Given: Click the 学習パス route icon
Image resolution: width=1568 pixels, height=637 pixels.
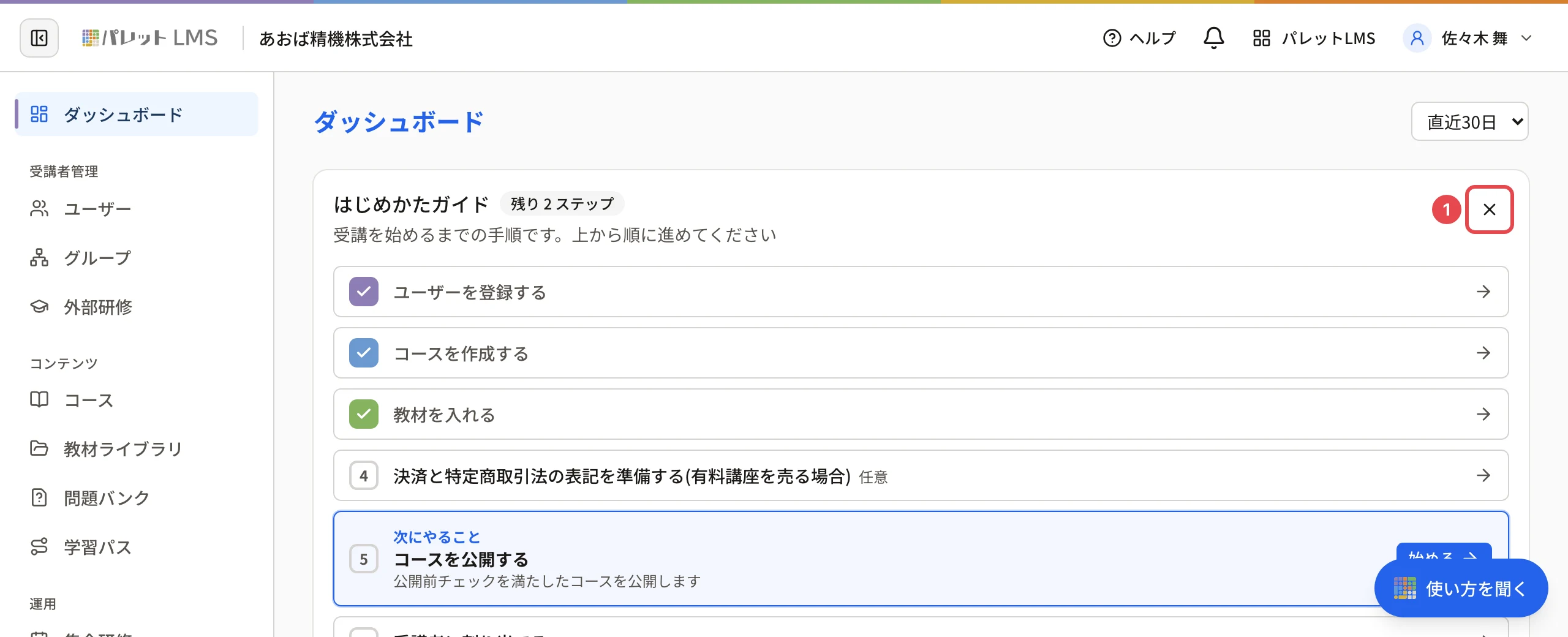Looking at the screenshot, I should 39,546.
